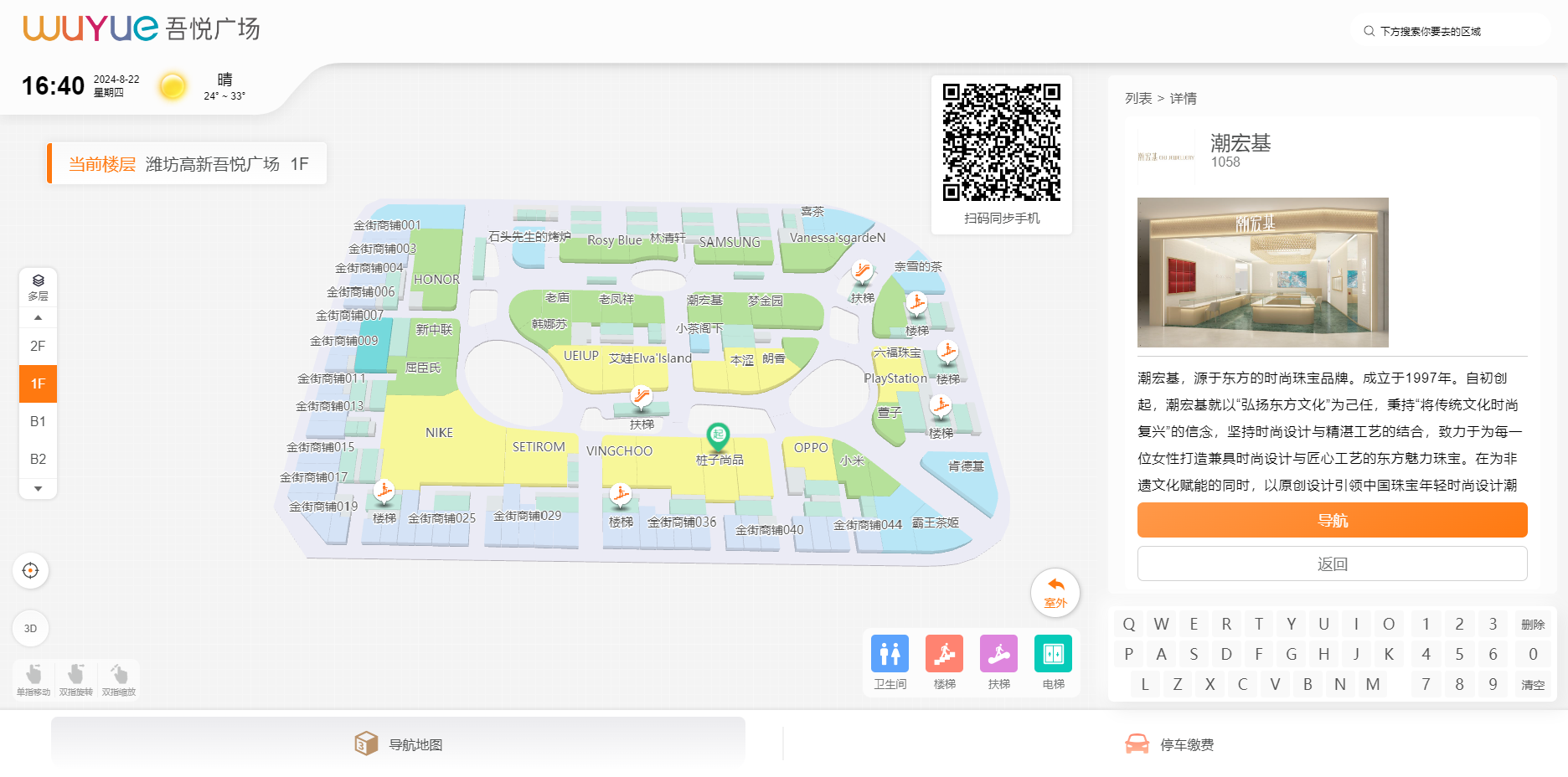Open the parking payment car icon
The height and width of the screenshot is (777, 1568).
pyautogui.click(x=1137, y=744)
